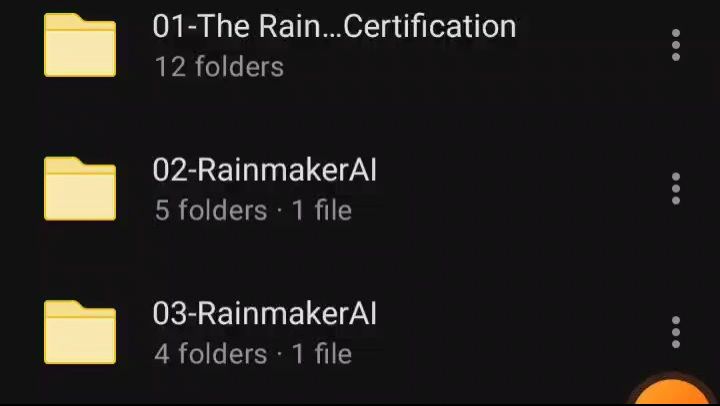Select empty row area right of 03-RainmakerAI
Viewport: 720px width, 406px height.
coord(521,332)
